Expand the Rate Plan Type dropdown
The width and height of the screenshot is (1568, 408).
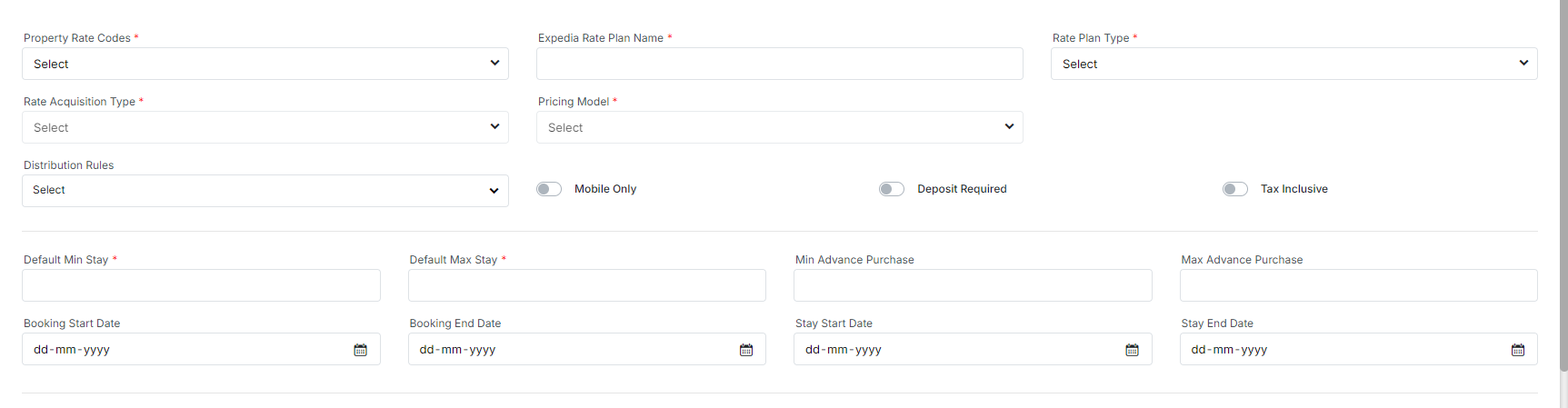coord(1293,64)
